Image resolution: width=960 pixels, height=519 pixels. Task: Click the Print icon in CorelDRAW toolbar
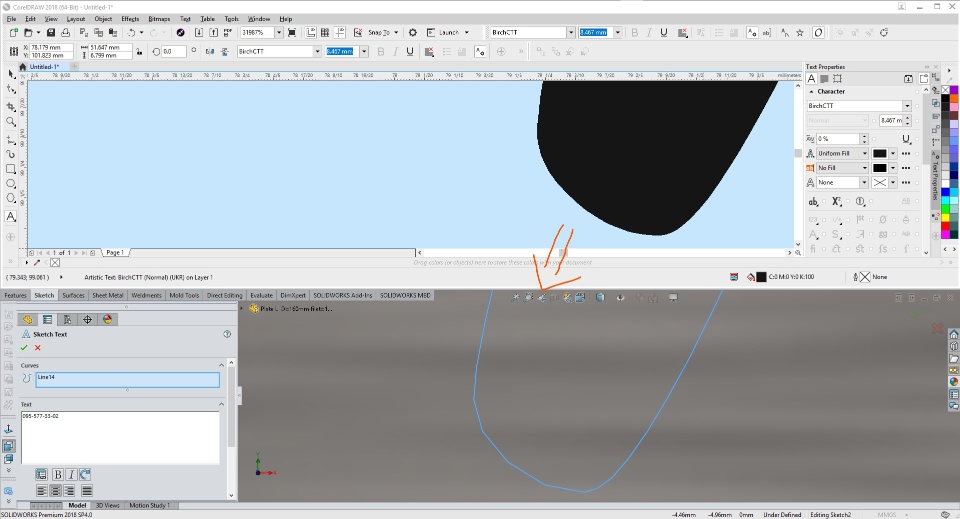click(x=65, y=32)
